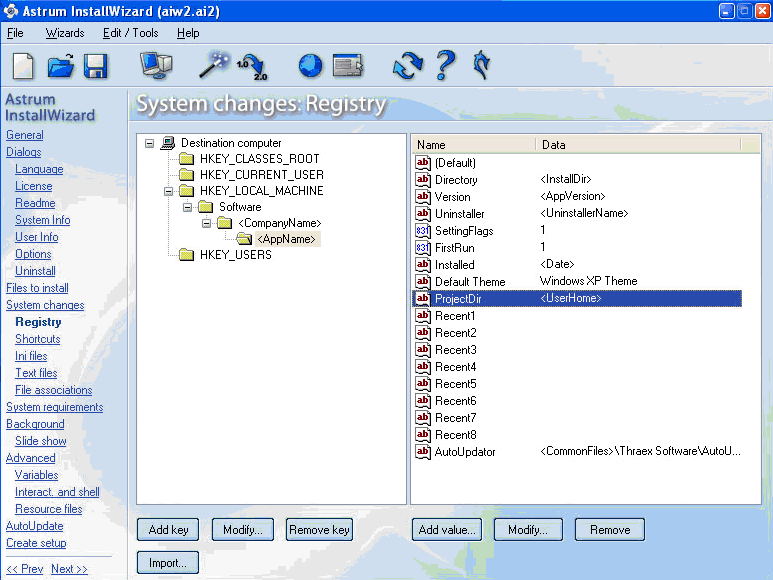773x580 pixels.
Task: Click the Add value button
Action: click(447, 530)
